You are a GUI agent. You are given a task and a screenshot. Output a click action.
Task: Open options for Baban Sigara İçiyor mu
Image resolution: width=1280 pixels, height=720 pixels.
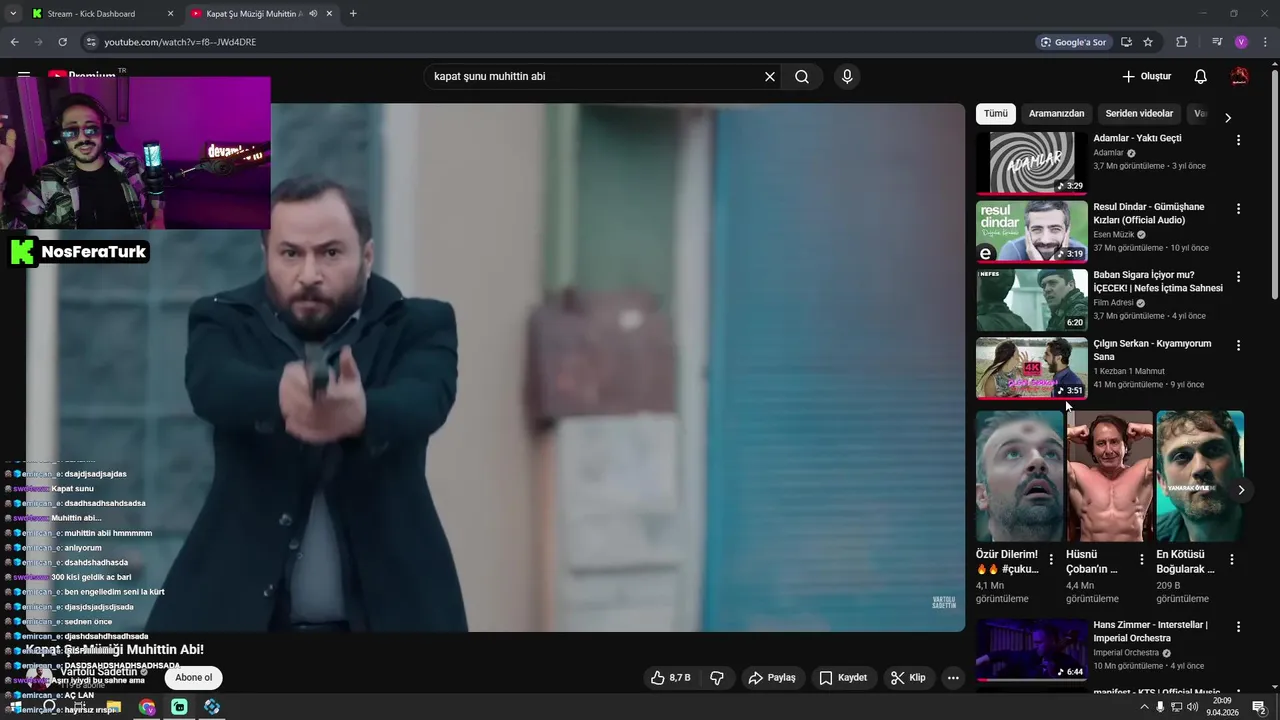tap(1238, 277)
